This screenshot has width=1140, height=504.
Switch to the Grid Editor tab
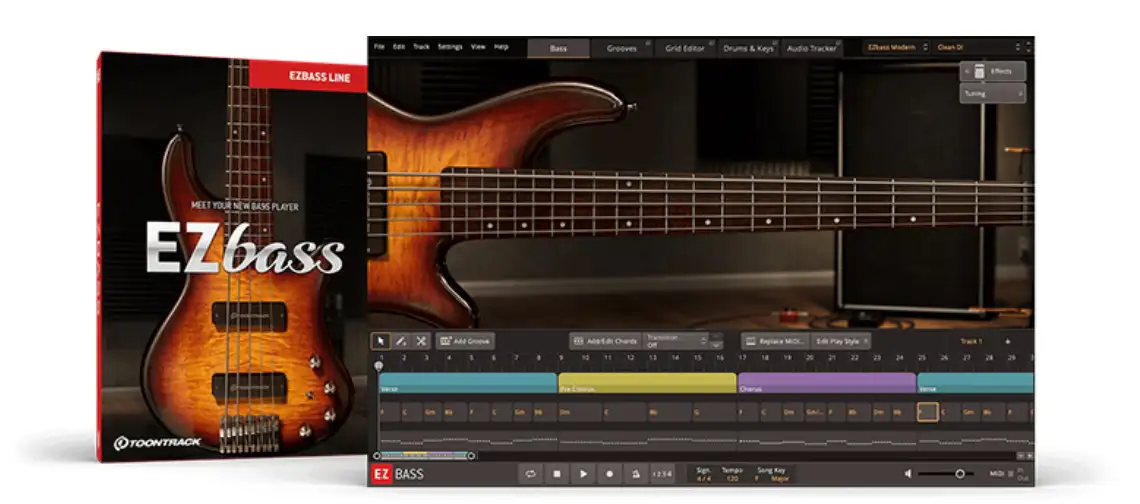pos(685,48)
